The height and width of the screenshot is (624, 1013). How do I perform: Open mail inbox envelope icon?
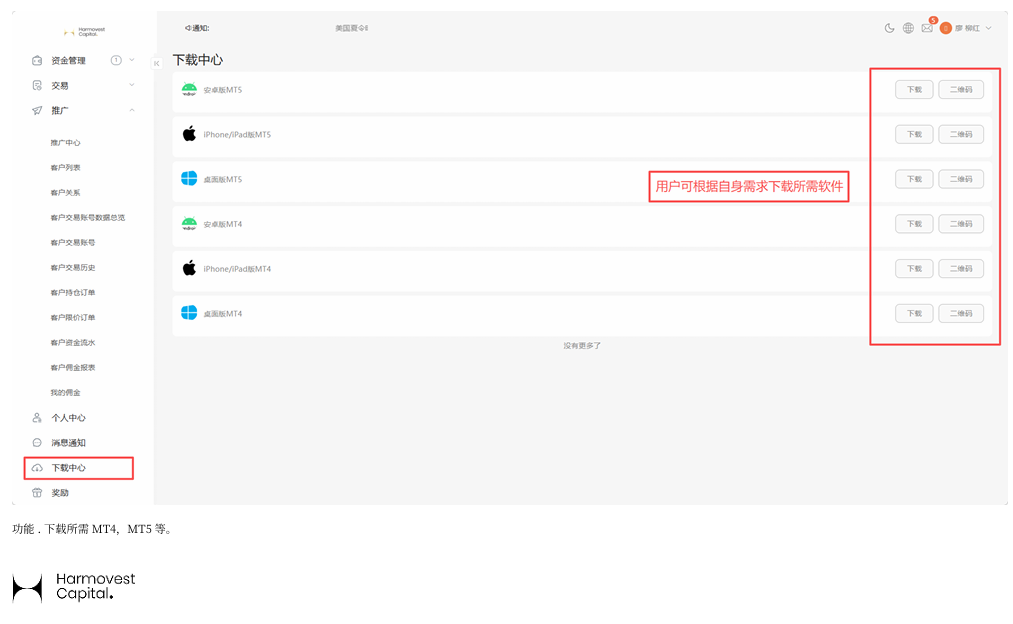pos(926,28)
